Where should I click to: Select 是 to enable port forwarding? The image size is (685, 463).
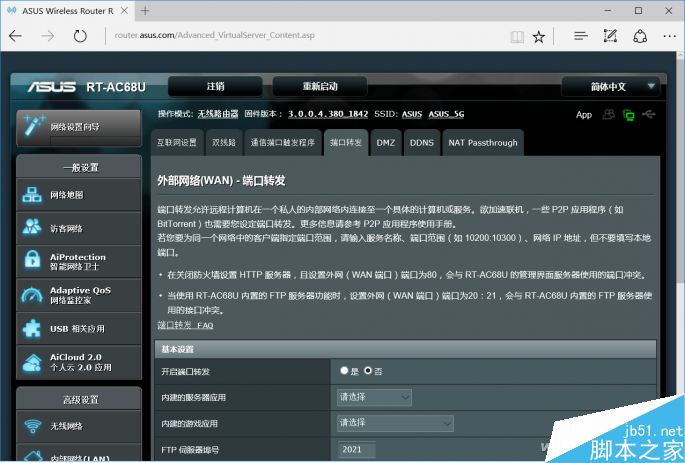coord(344,371)
